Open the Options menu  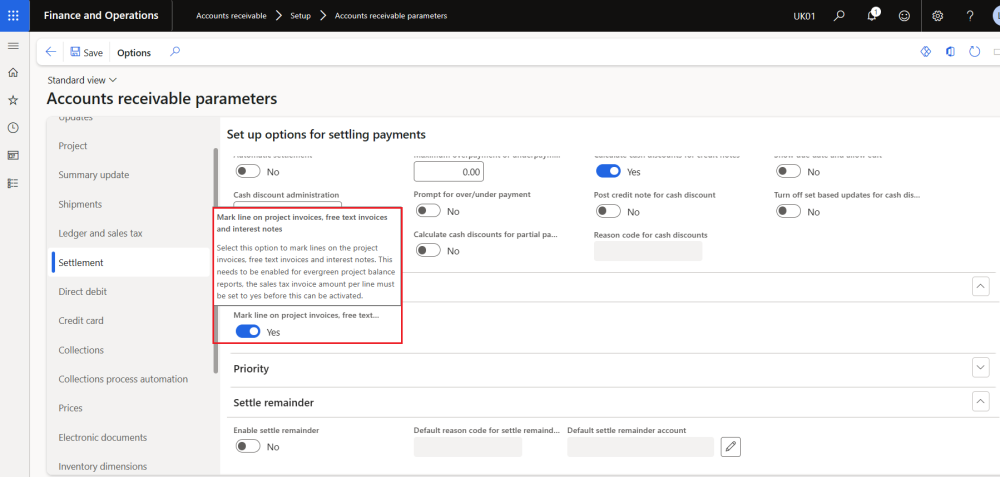click(x=134, y=53)
